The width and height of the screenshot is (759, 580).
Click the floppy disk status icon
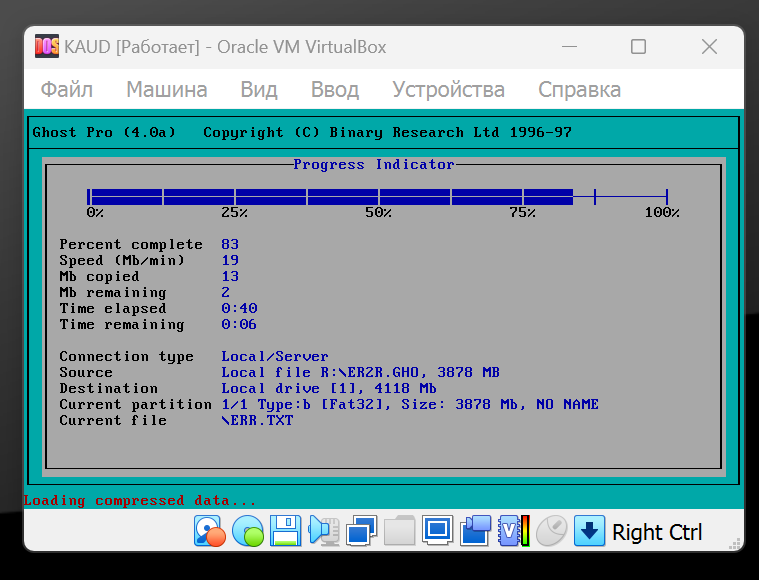(x=286, y=531)
